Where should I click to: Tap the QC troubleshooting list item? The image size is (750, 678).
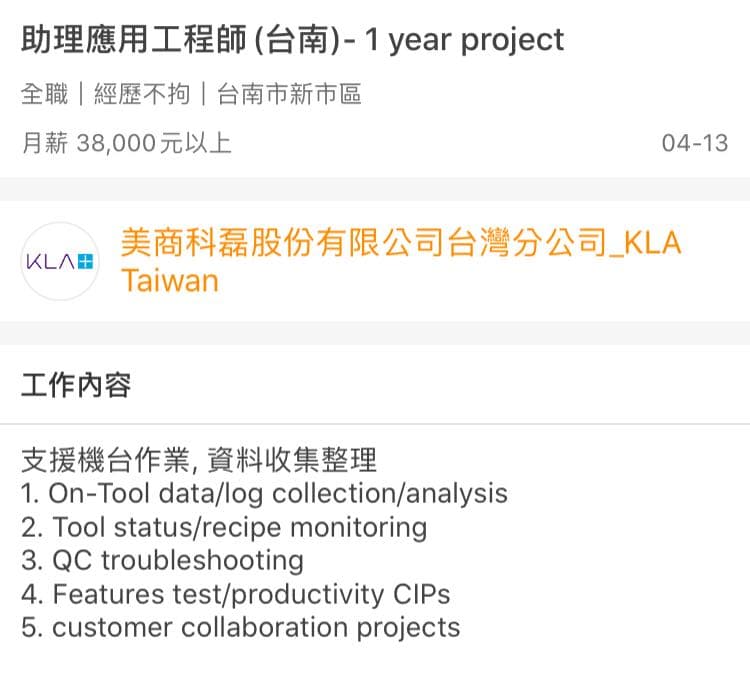(162, 560)
